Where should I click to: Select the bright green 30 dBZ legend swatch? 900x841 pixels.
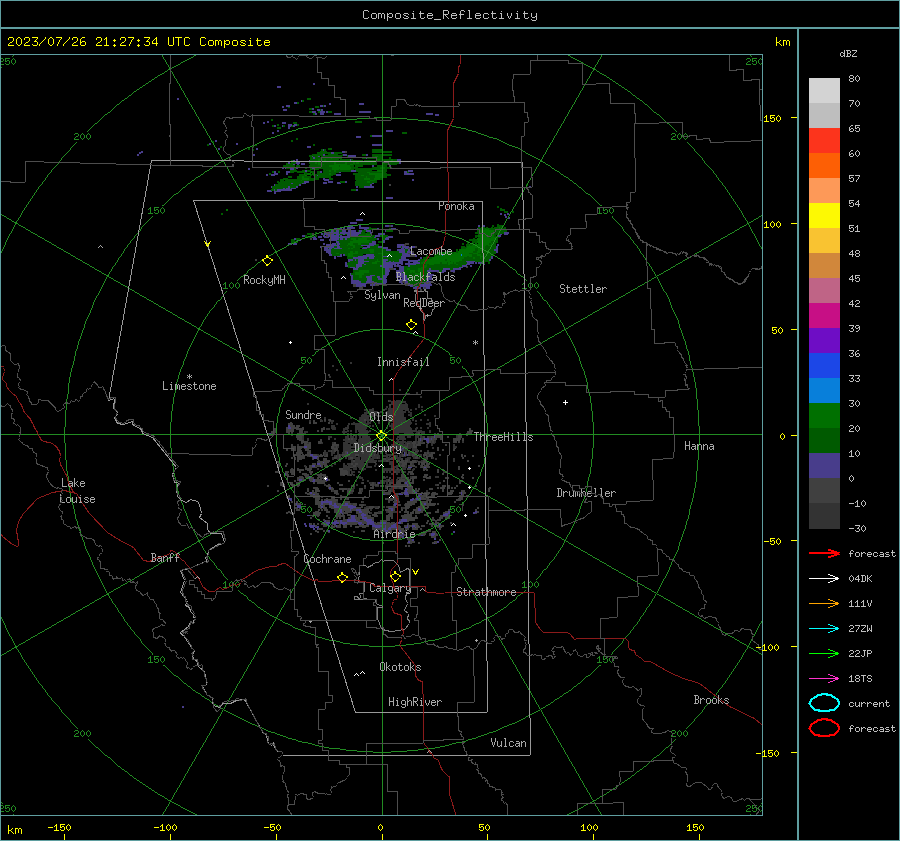pos(824,415)
